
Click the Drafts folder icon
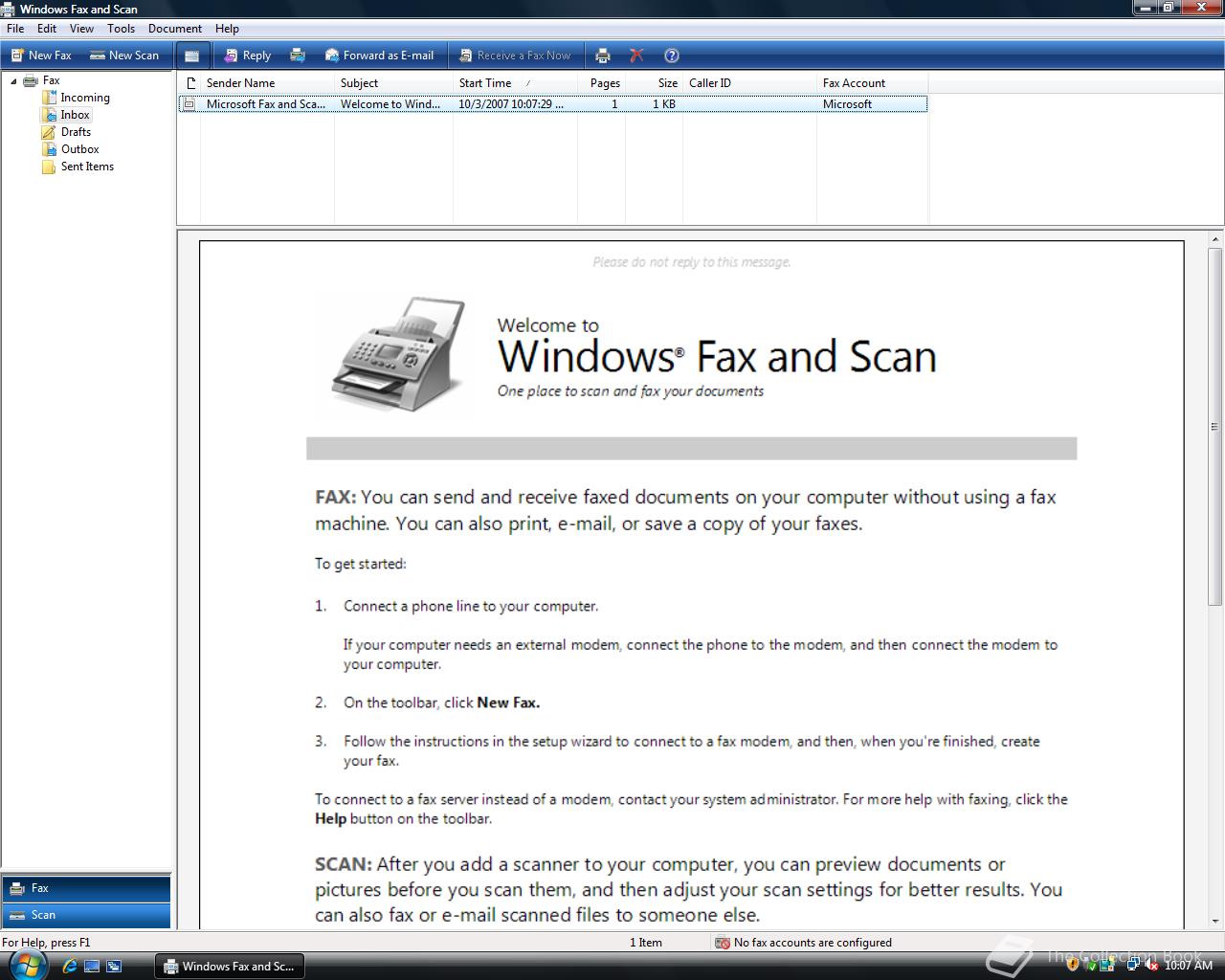click(49, 132)
